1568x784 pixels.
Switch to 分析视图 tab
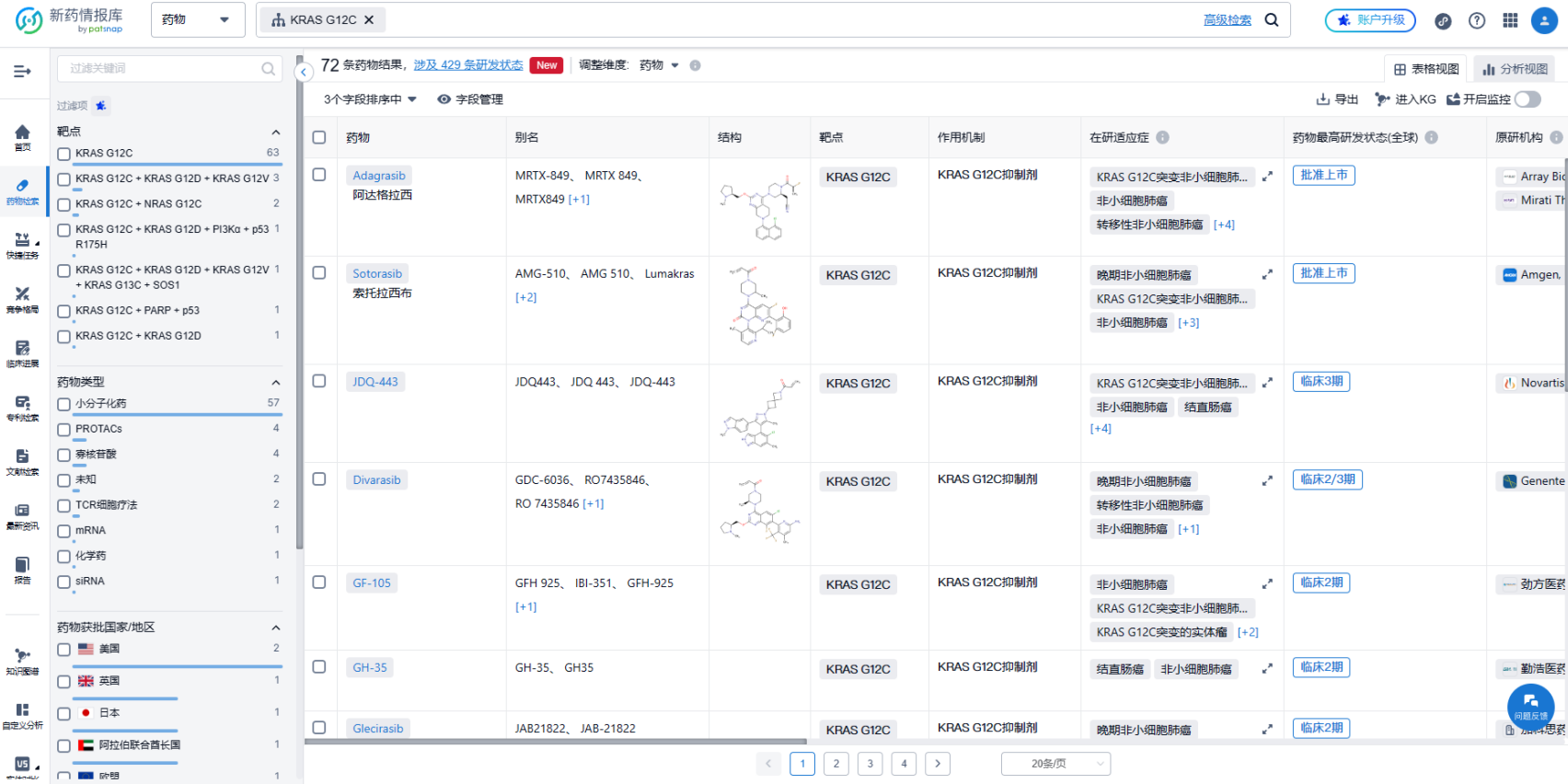tap(1515, 69)
